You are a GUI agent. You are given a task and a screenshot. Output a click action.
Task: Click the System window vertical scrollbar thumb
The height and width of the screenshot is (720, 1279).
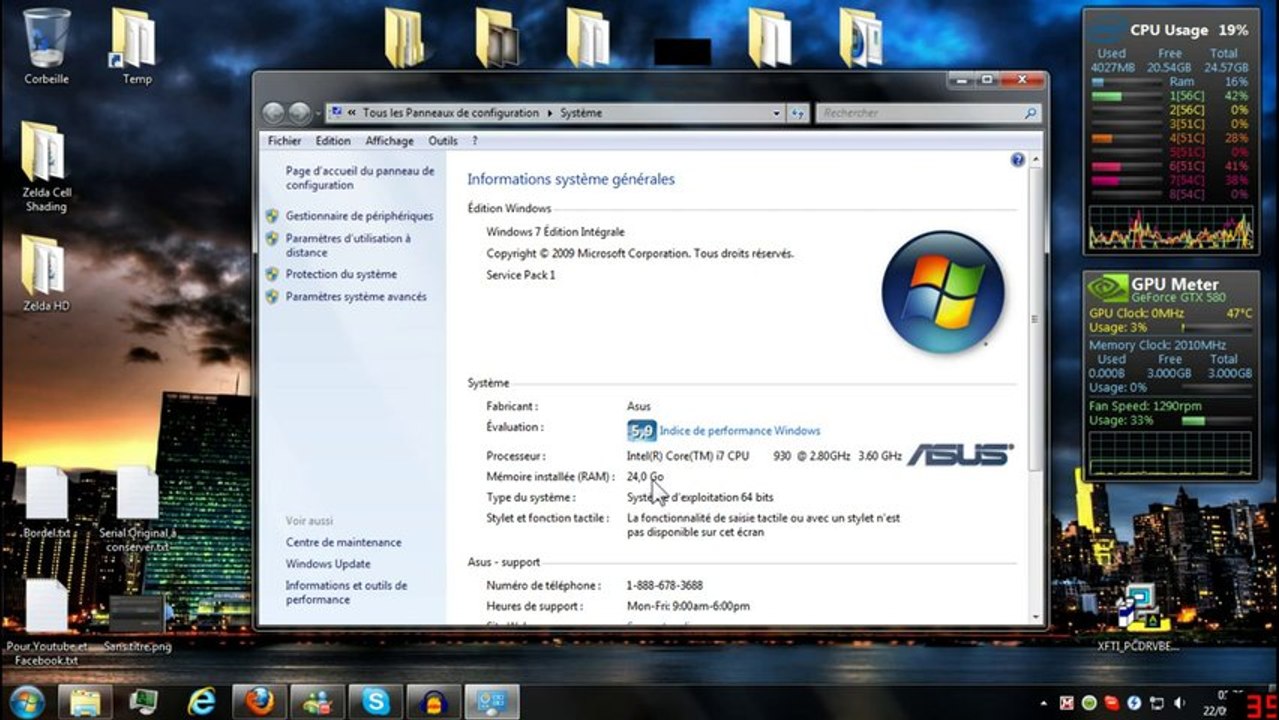[1035, 318]
